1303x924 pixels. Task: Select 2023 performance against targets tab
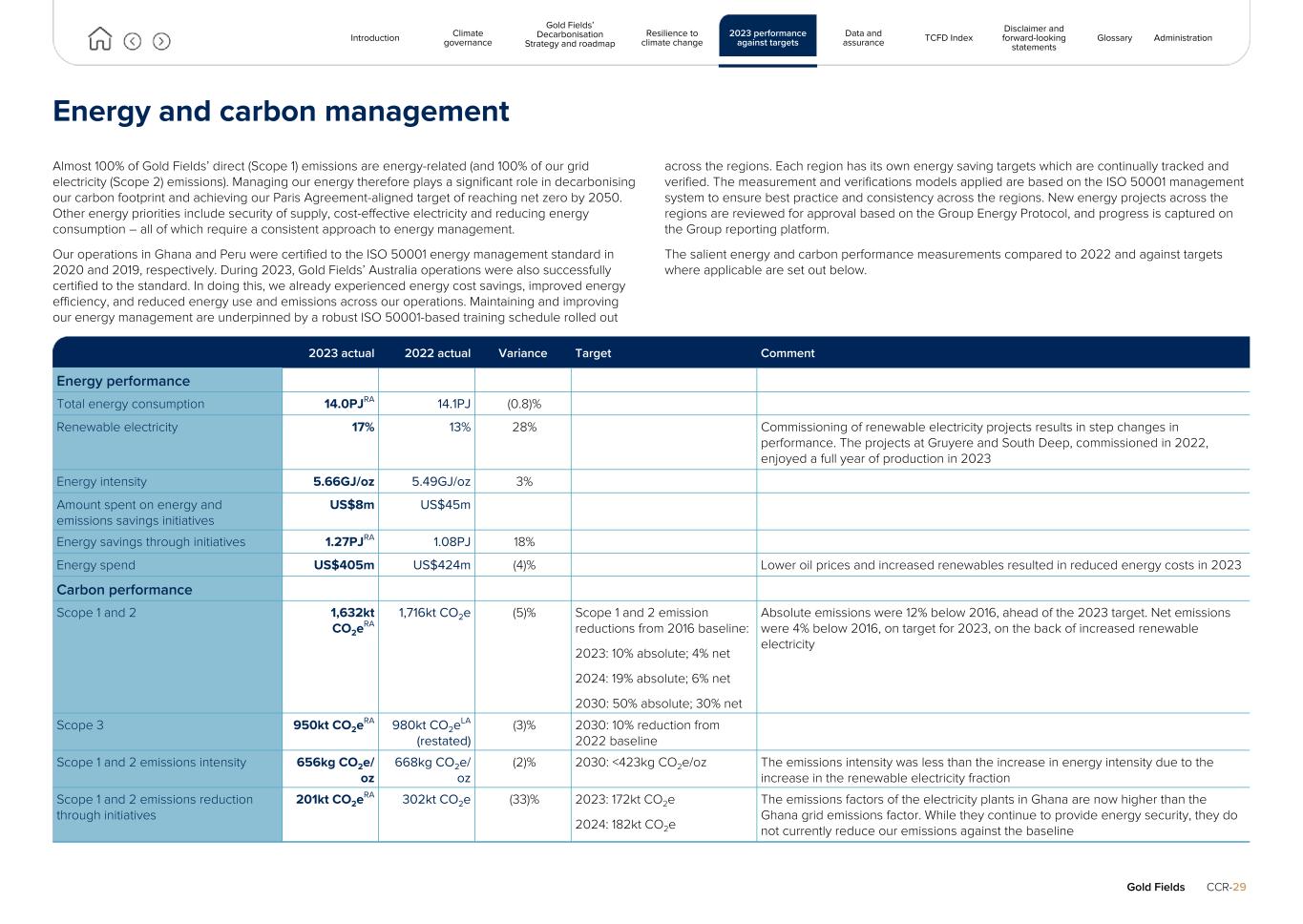(x=767, y=38)
